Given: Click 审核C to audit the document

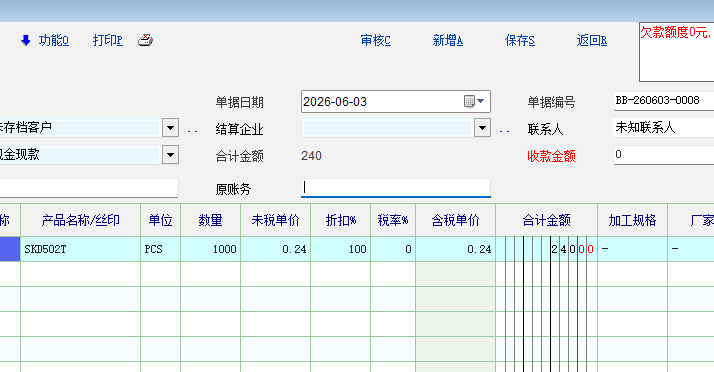Looking at the screenshot, I should [x=375, y=41].
